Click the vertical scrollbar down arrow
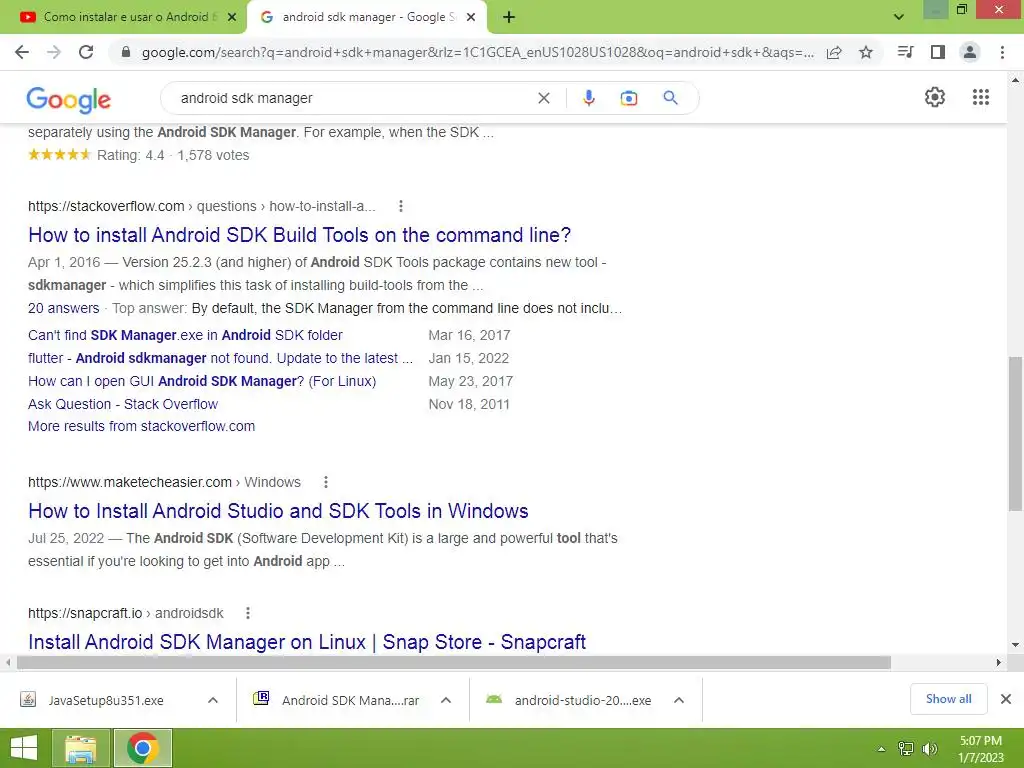The height and width of the screenshot is (768, 1024). [x=1016, y=645]
